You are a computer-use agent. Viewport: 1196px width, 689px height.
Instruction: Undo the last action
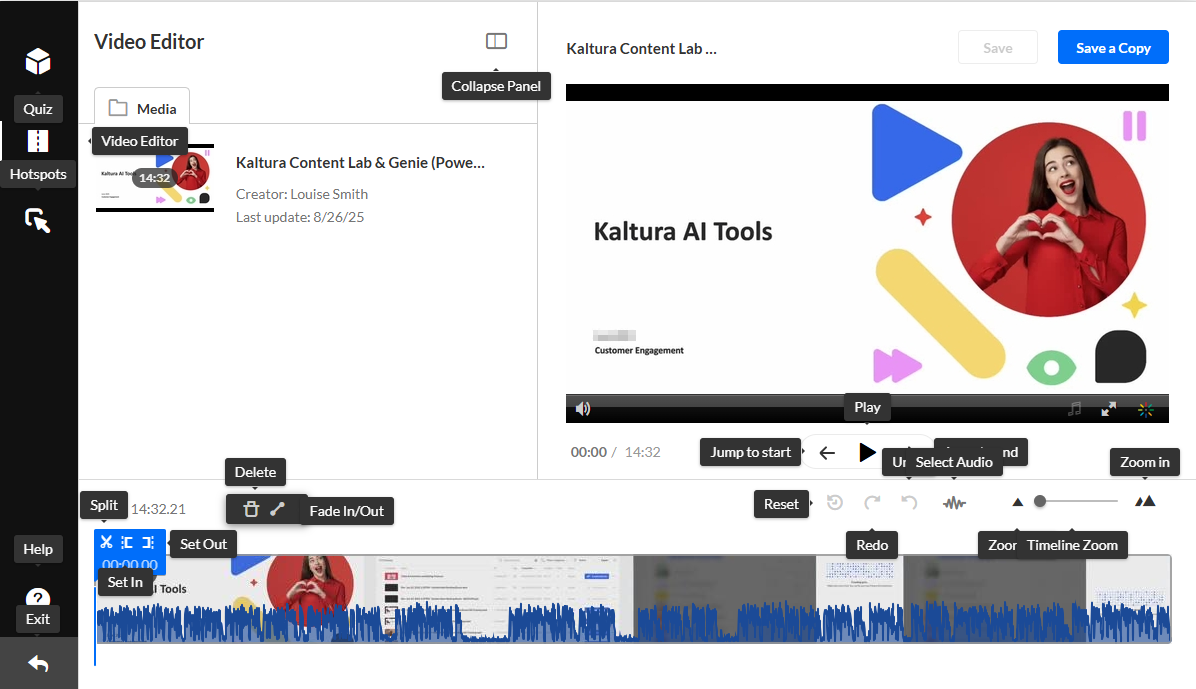click(x=909, y=502)
